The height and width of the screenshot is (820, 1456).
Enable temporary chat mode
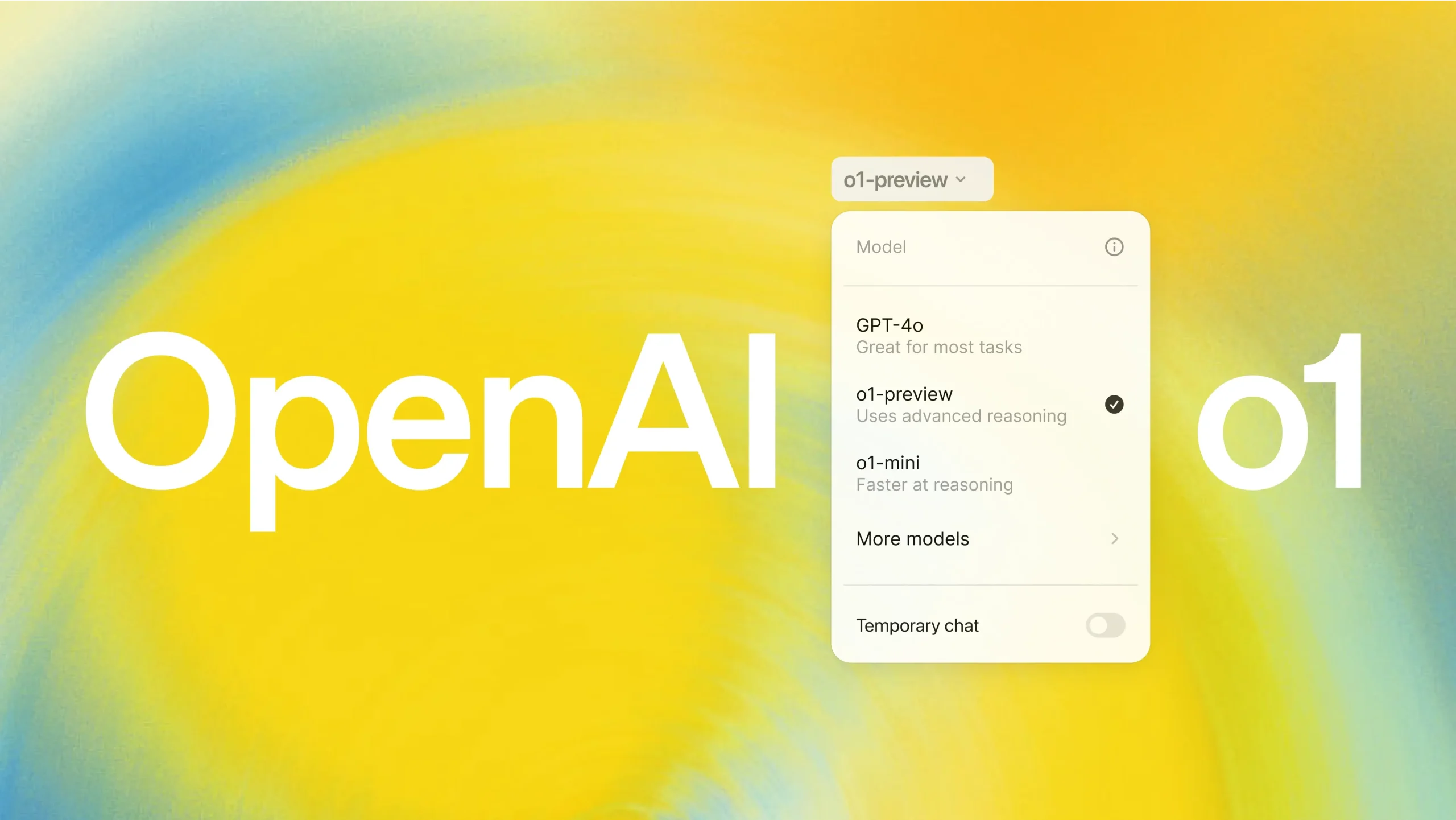point(1103,625)
